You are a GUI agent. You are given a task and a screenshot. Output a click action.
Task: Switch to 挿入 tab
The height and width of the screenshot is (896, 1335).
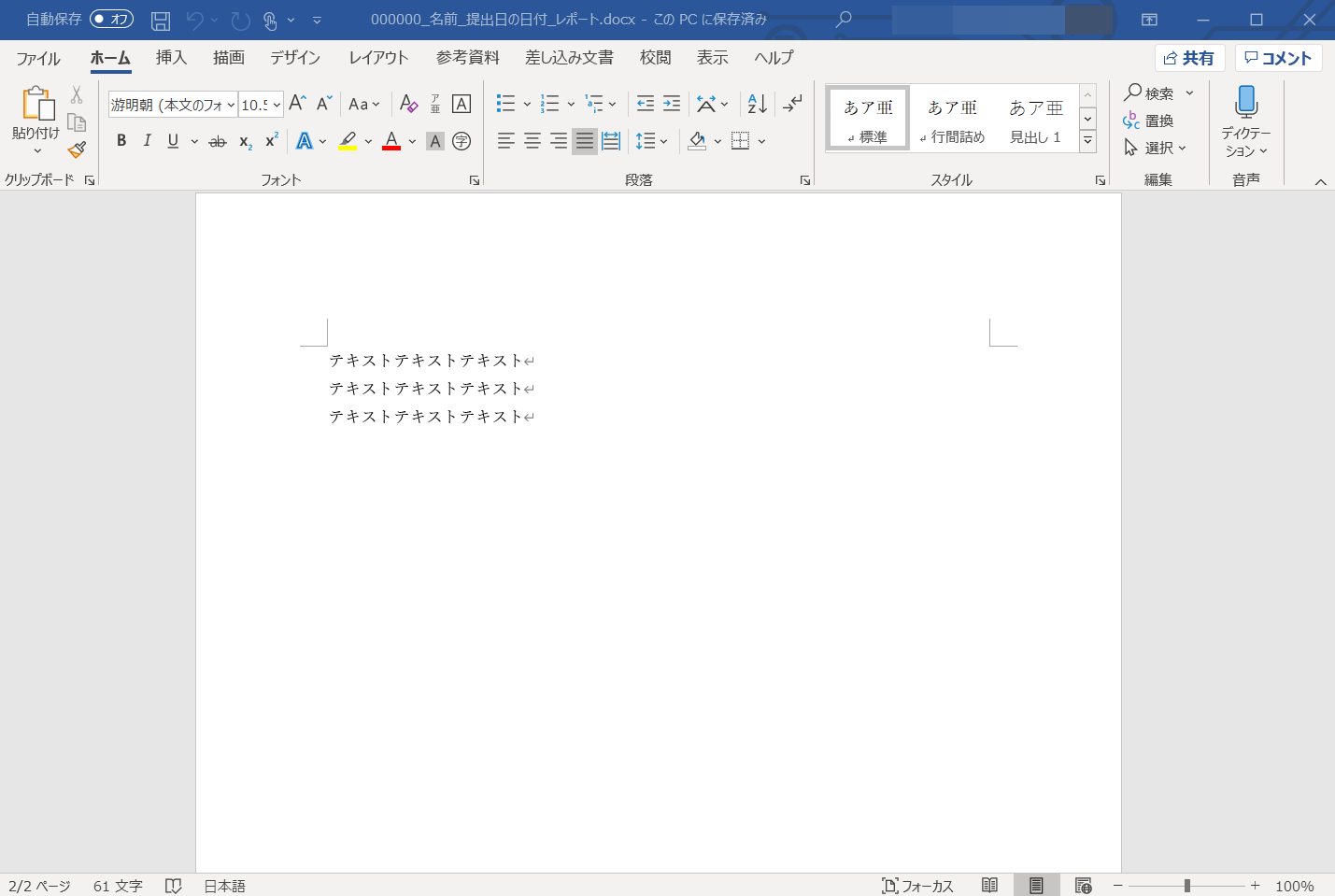click(171, 58)
